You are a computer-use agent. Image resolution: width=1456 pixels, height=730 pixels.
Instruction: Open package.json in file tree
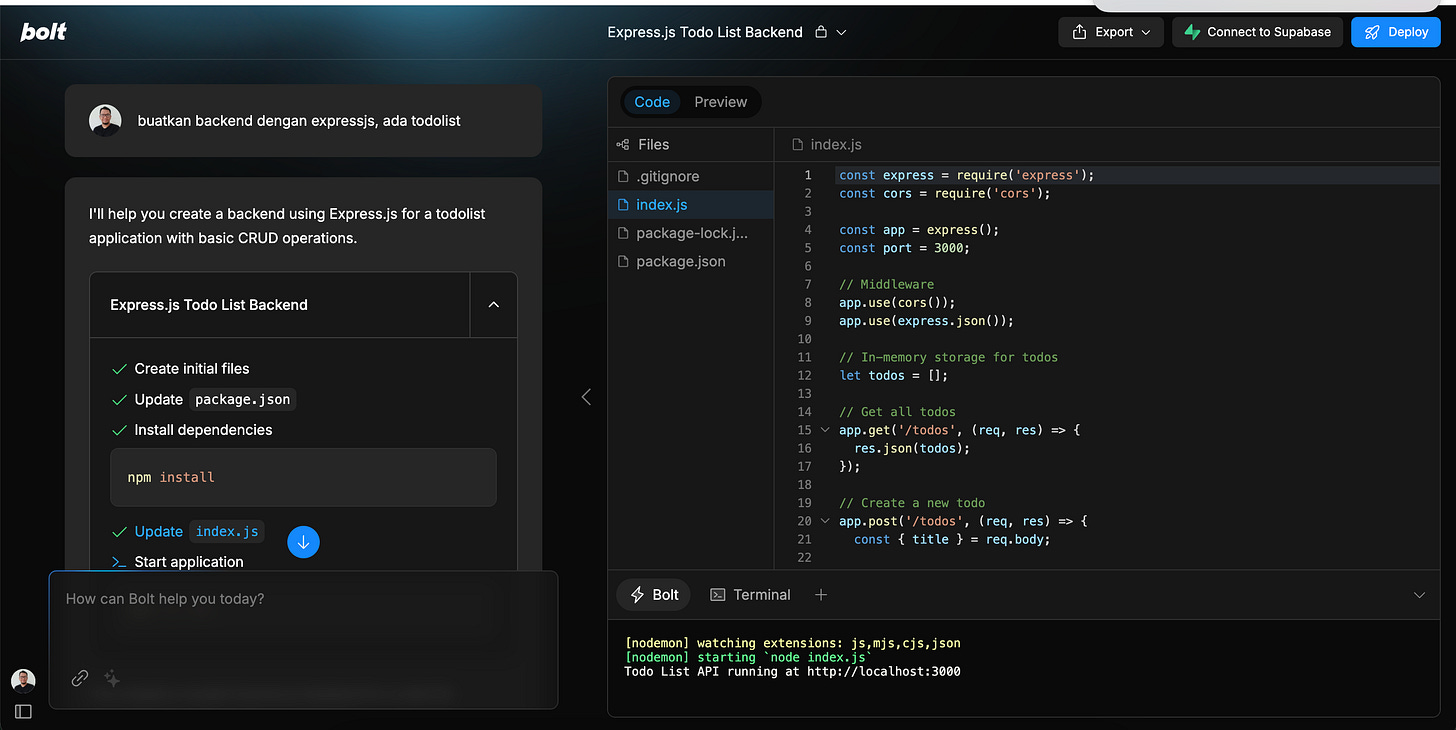[x=691, y=261]
